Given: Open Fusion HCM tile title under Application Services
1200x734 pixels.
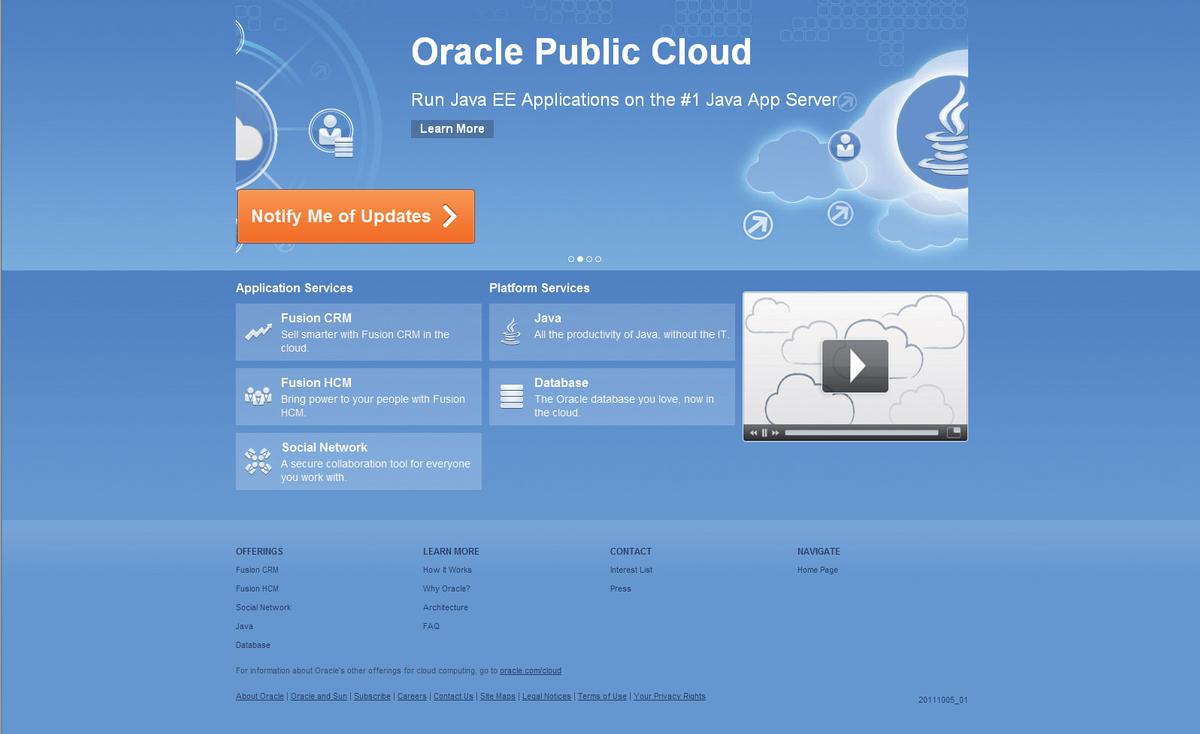Looking at the screenshot, I should pyautogui.click(x=316, y=383).
